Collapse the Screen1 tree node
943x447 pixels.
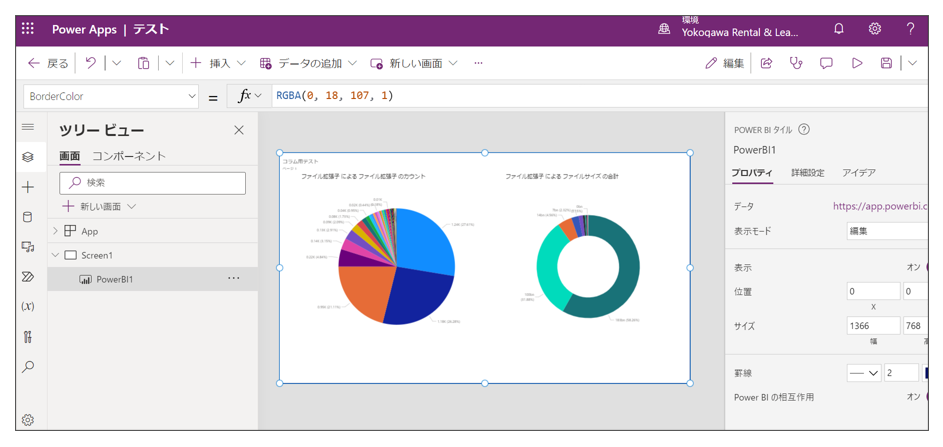tap(55, 255)
